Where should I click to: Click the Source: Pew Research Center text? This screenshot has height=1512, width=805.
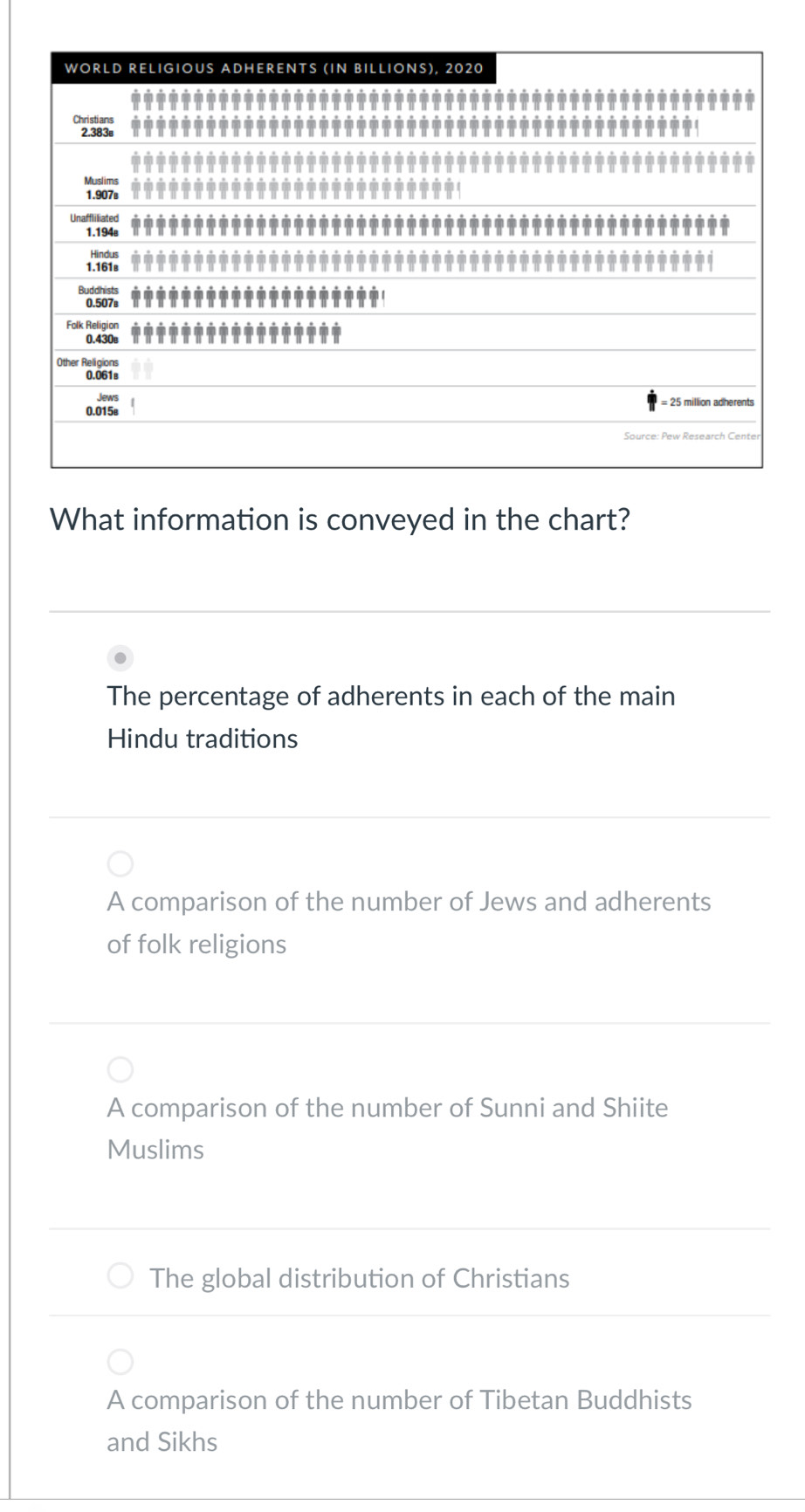691,436
